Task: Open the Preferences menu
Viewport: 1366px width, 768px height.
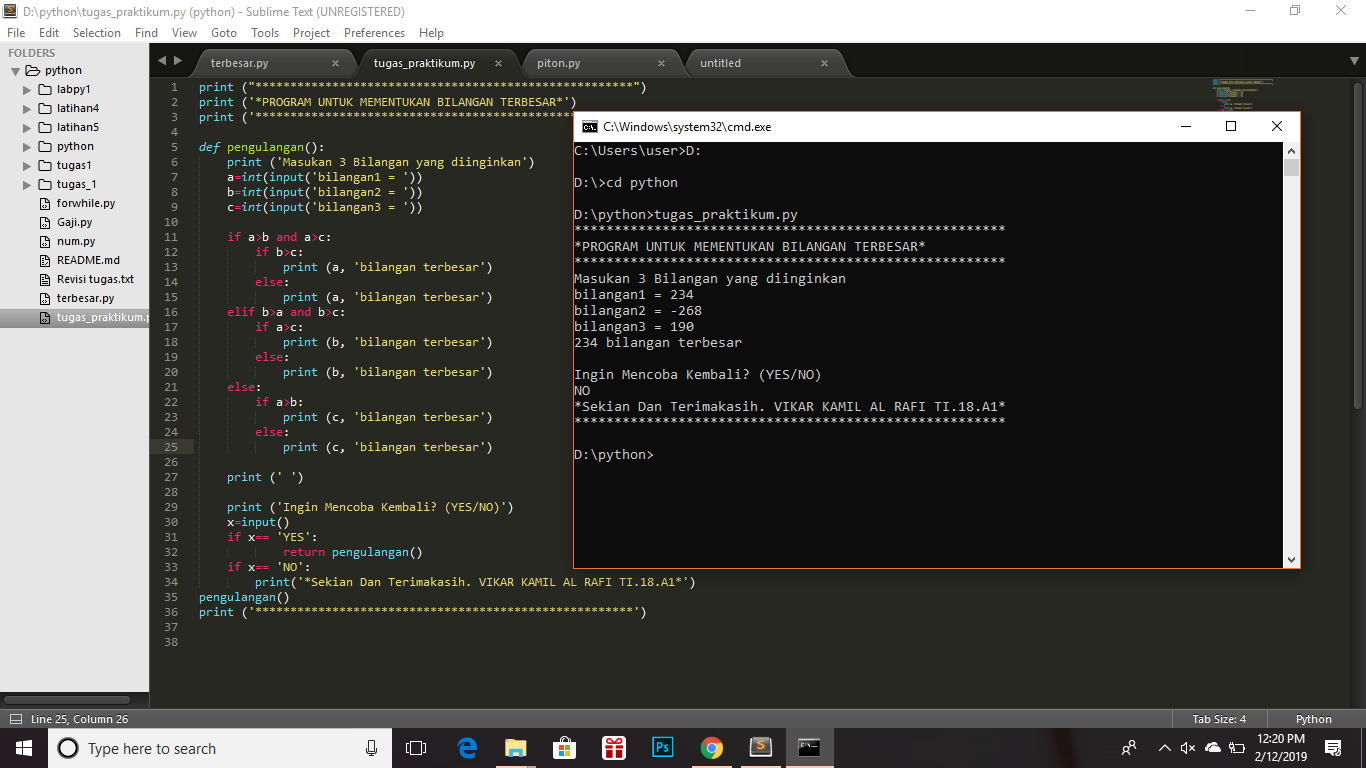Action: click(x=374, y=32)
